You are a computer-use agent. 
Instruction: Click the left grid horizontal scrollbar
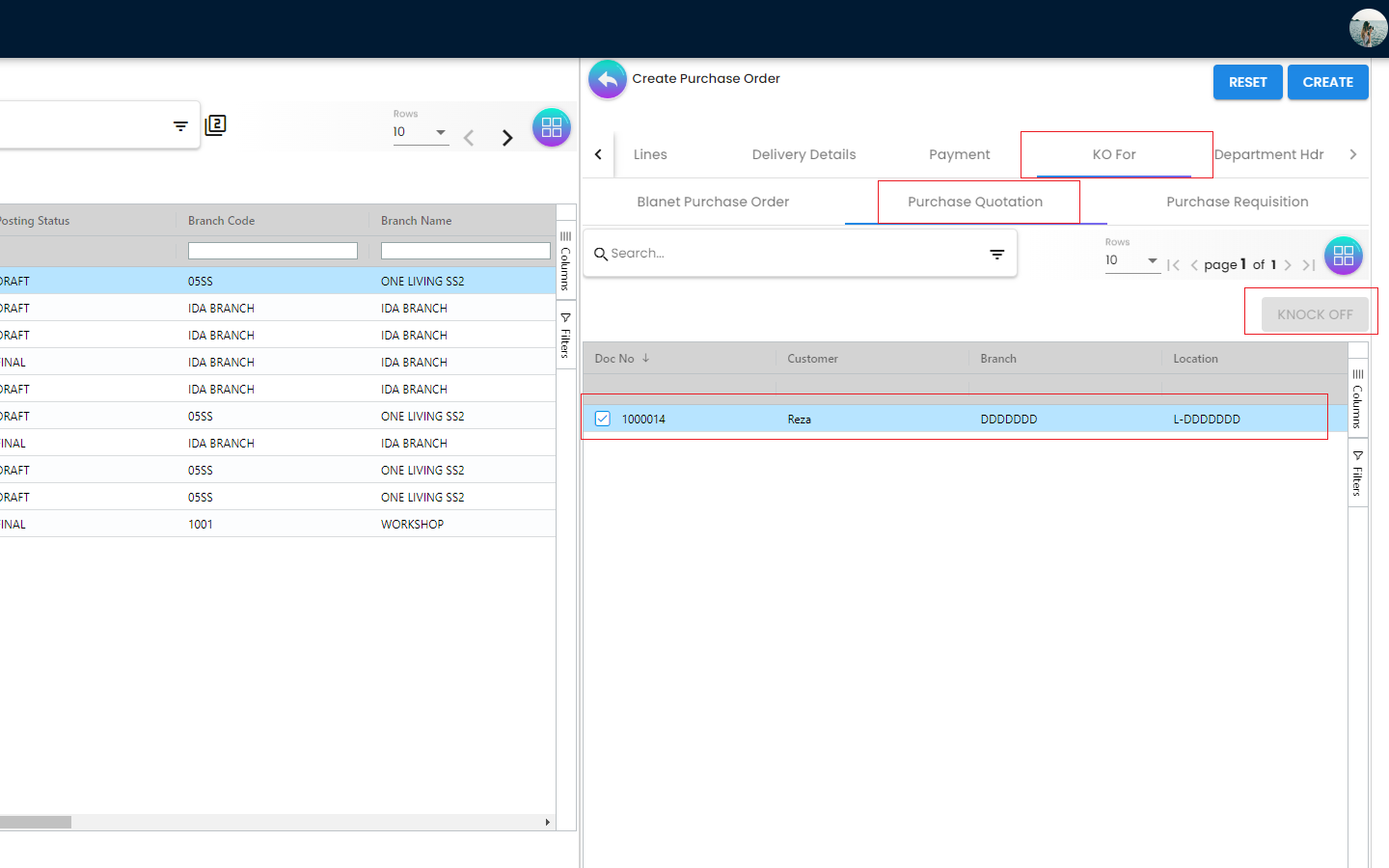(x=36, y=823)
